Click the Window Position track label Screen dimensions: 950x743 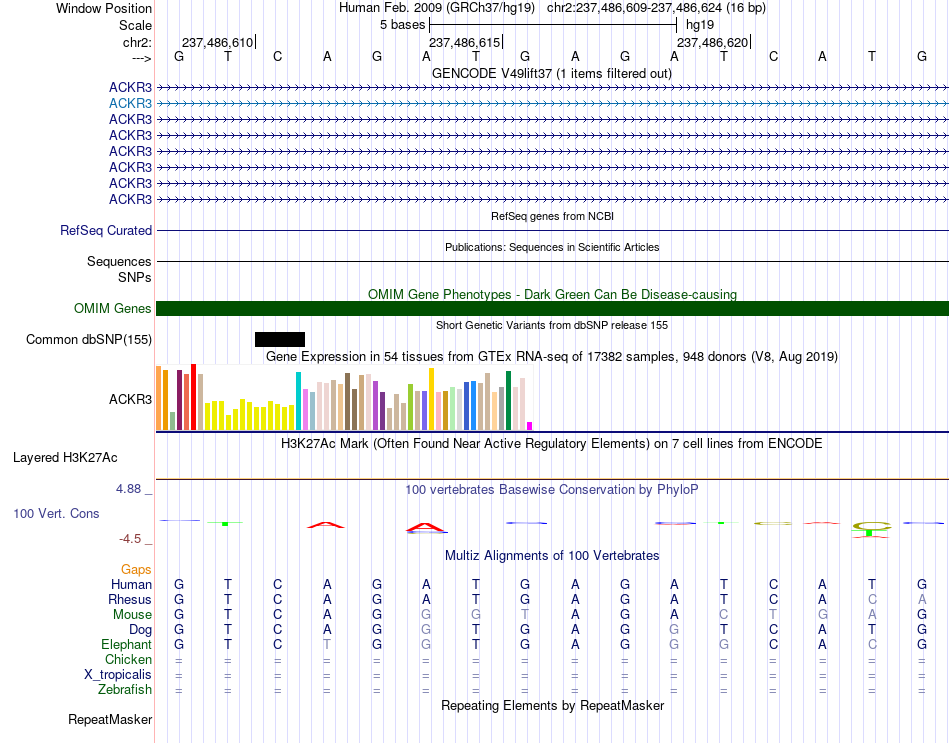click(x=104, y=8)
